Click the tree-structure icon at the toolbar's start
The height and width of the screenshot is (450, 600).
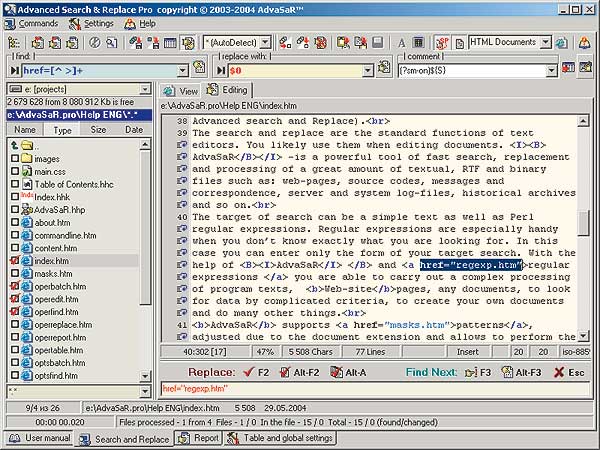pyautogui.click(x=14, y=42)
